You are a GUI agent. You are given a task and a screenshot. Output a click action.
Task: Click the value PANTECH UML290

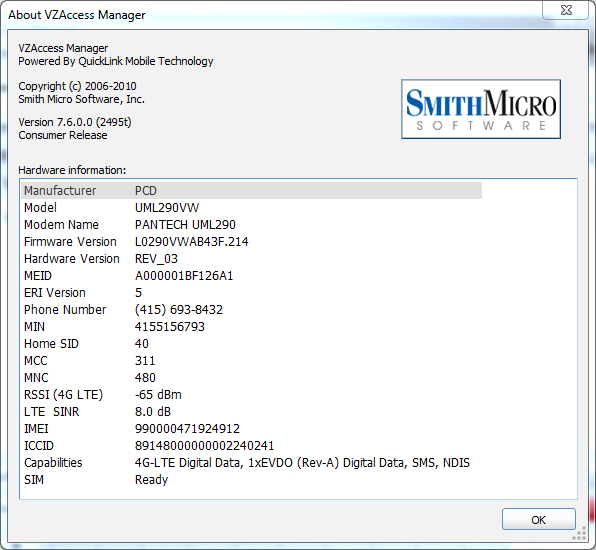(185, 225)
